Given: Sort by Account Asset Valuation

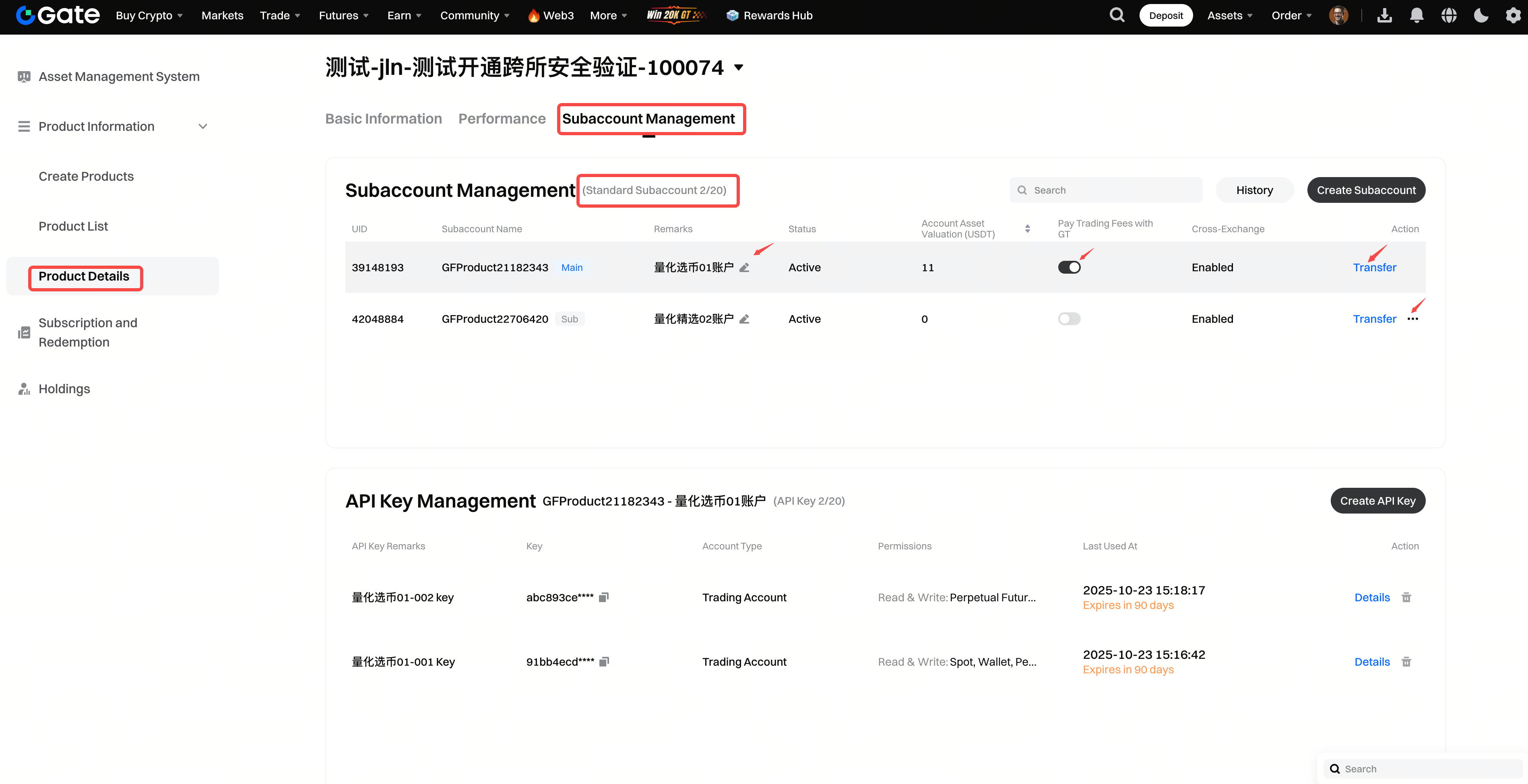Looking at the screenshot, I should click(x=1027, y=229).
